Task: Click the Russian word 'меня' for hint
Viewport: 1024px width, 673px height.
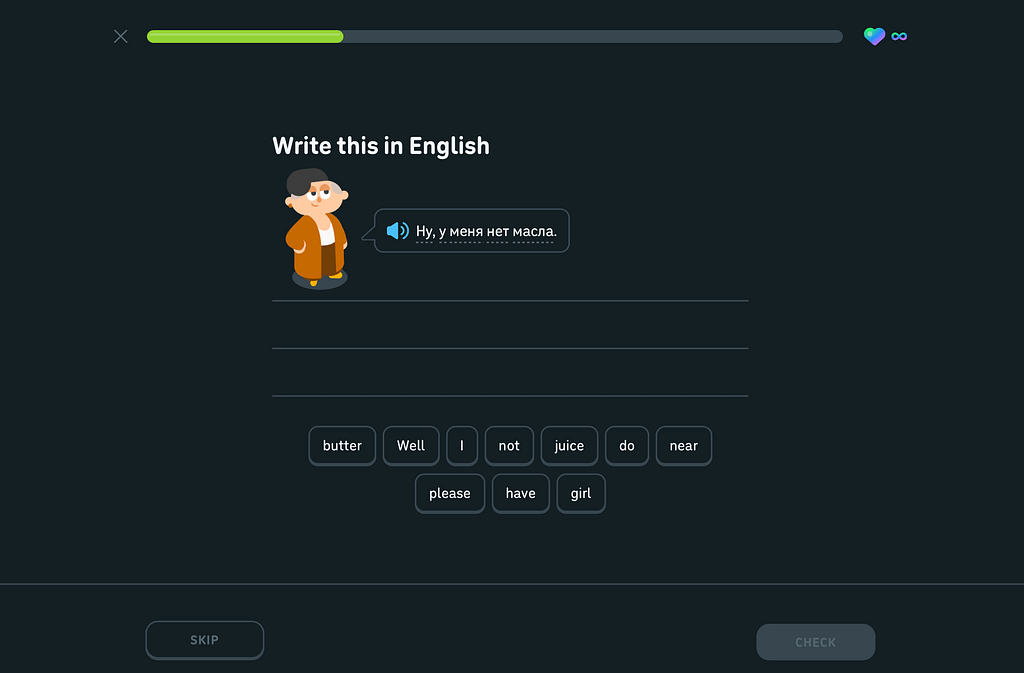Action: point(466,231)
